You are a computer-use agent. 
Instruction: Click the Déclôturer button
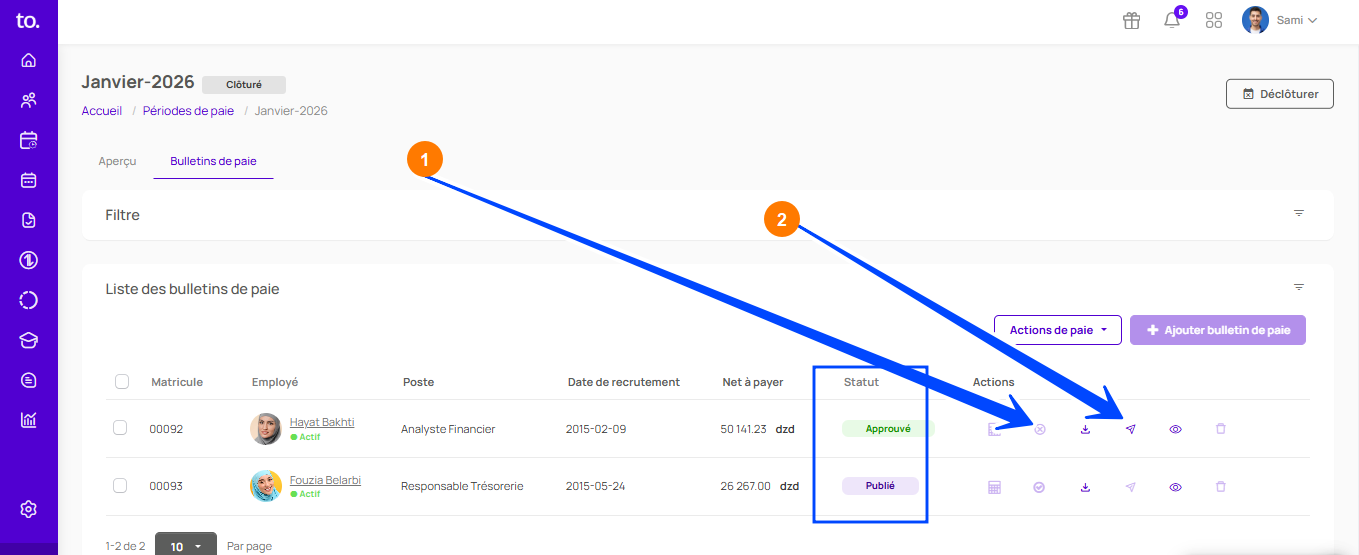1279,94
